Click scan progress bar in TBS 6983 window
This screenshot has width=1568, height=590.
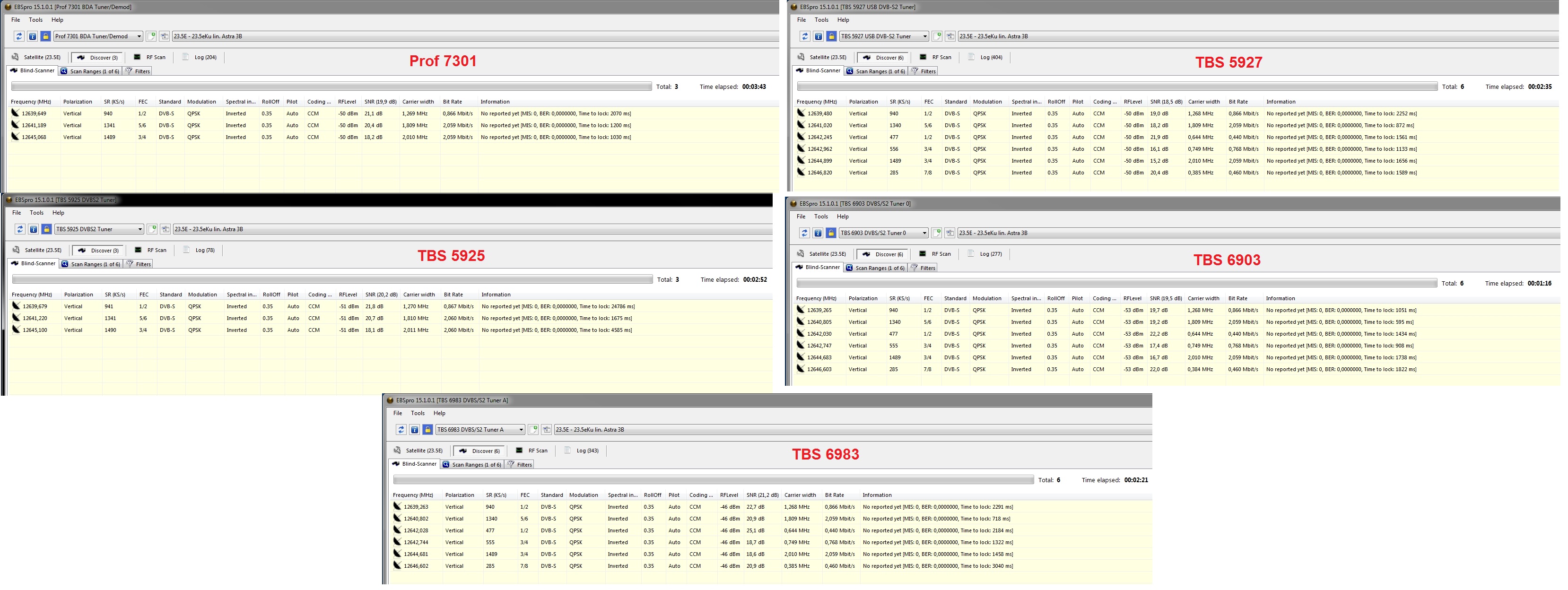714,480
